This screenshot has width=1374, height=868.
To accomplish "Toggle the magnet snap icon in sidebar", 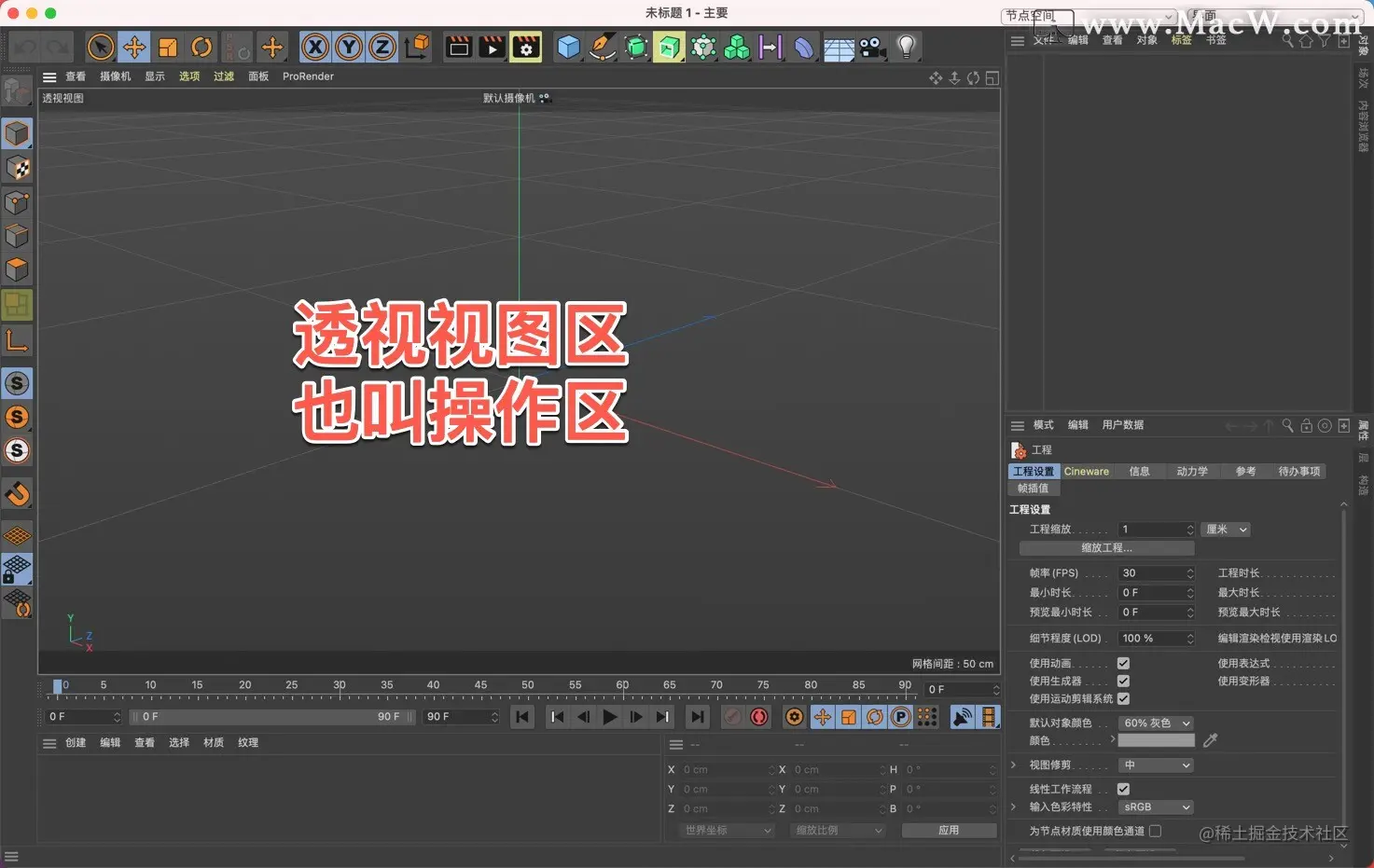I will coord(17,493).
